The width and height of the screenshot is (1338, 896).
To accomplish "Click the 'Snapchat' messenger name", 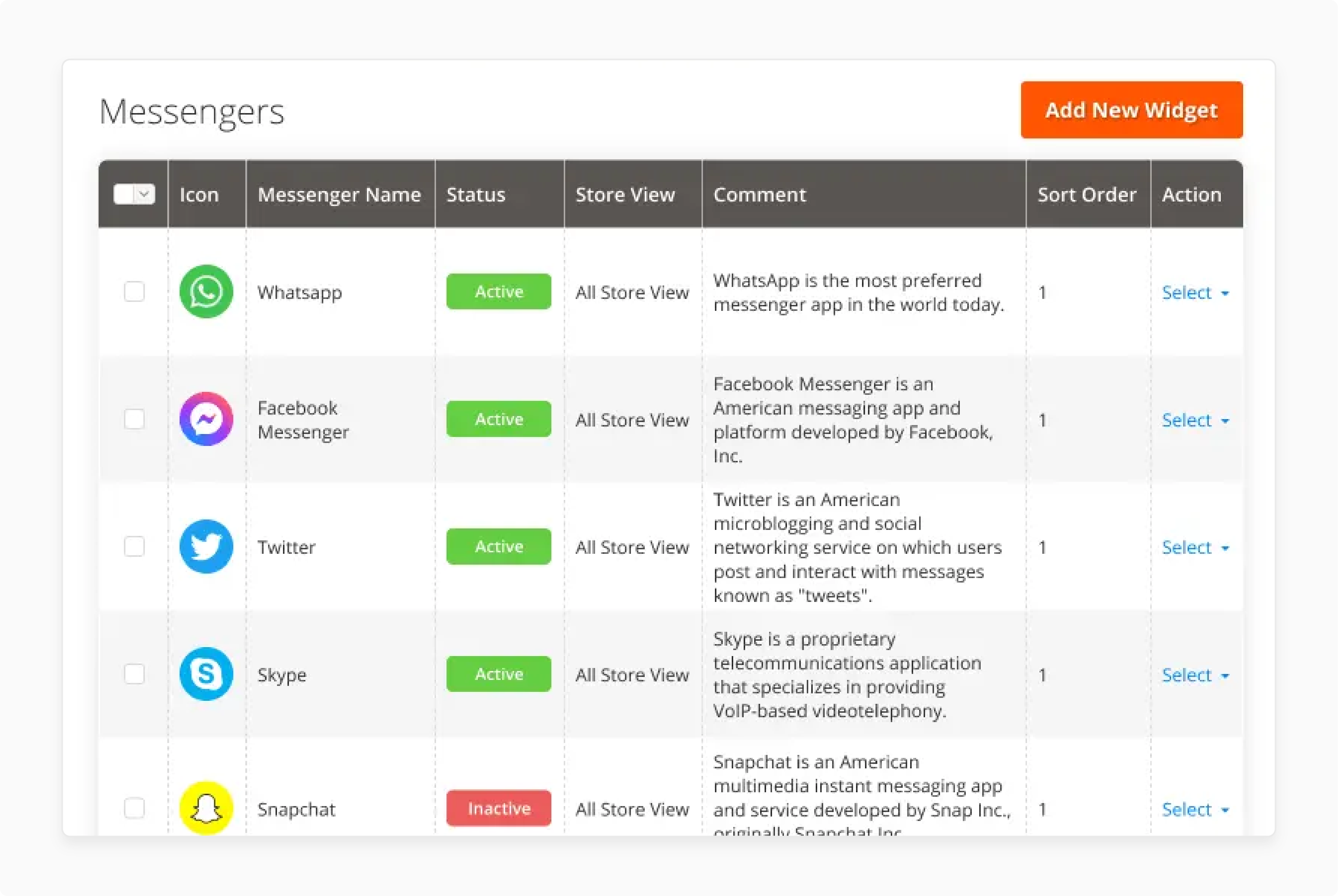I will [x=296, y=810].
